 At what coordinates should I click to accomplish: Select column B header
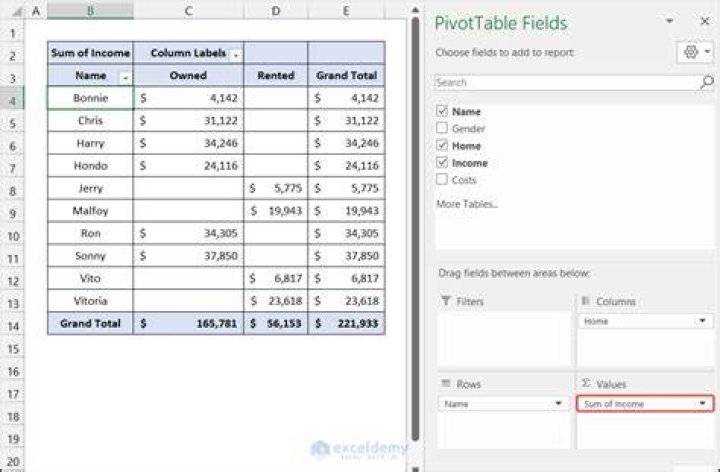click(x=90, y=11)
